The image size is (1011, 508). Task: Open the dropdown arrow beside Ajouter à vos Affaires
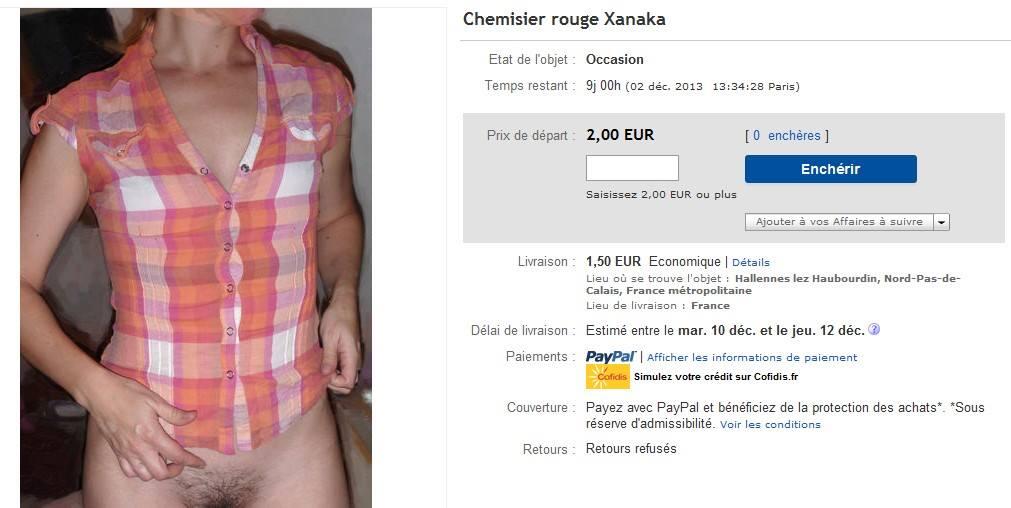[941, 222]
